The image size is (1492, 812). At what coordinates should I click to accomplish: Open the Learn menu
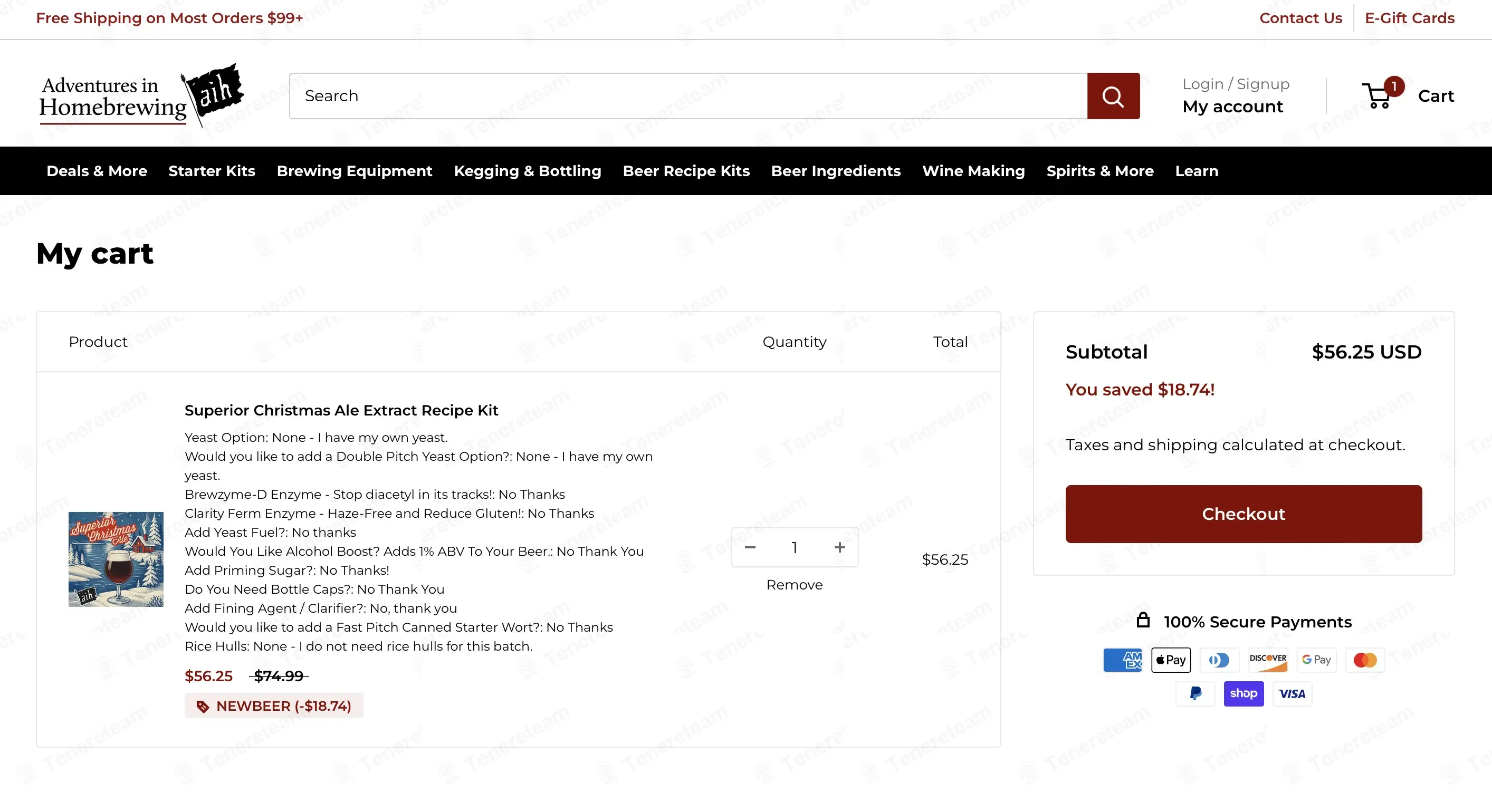click(1197, 171)
